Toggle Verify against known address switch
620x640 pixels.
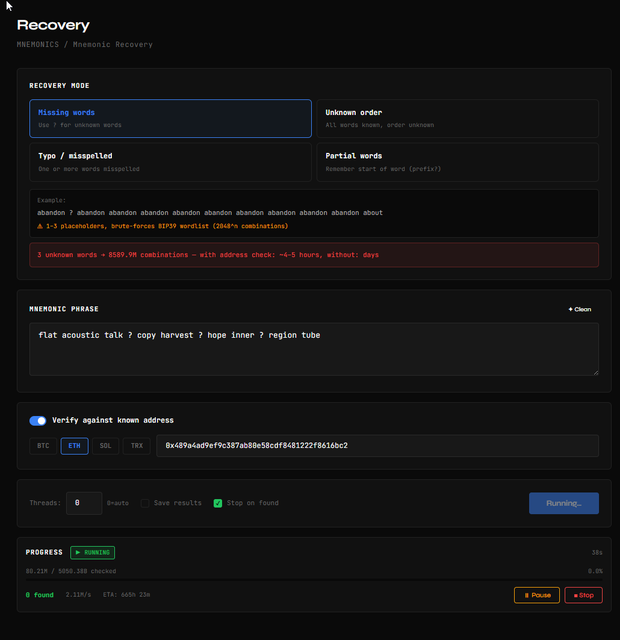point(38,420)
